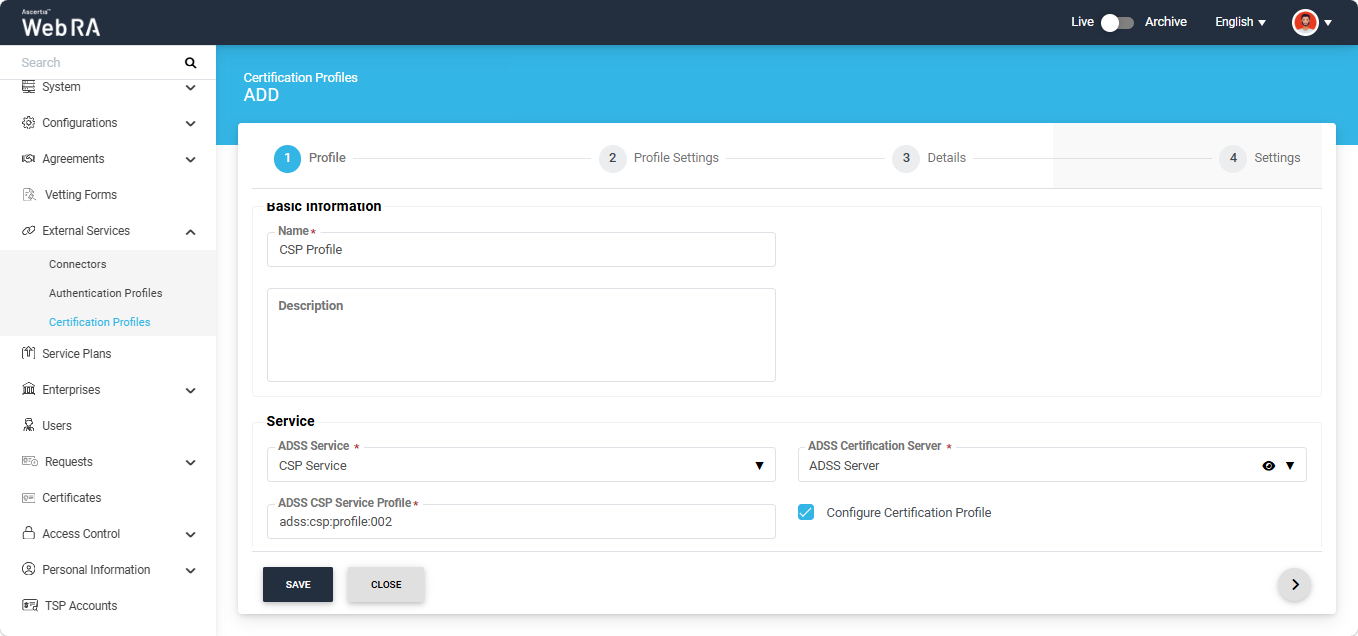The width and height of the screenshot is (1358, 636).
Task: Expand the Personal Information chevron
Action: [x=191, y=570]
